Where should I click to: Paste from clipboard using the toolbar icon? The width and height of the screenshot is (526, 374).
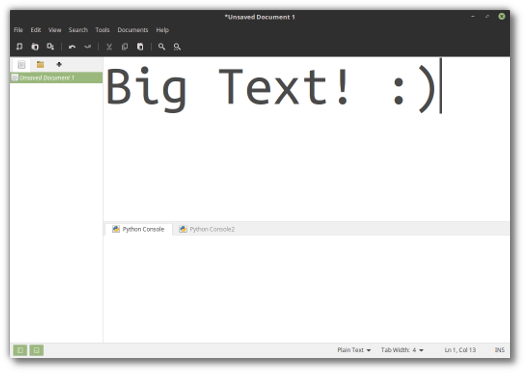pyautogui.click(x=140, y=47)
